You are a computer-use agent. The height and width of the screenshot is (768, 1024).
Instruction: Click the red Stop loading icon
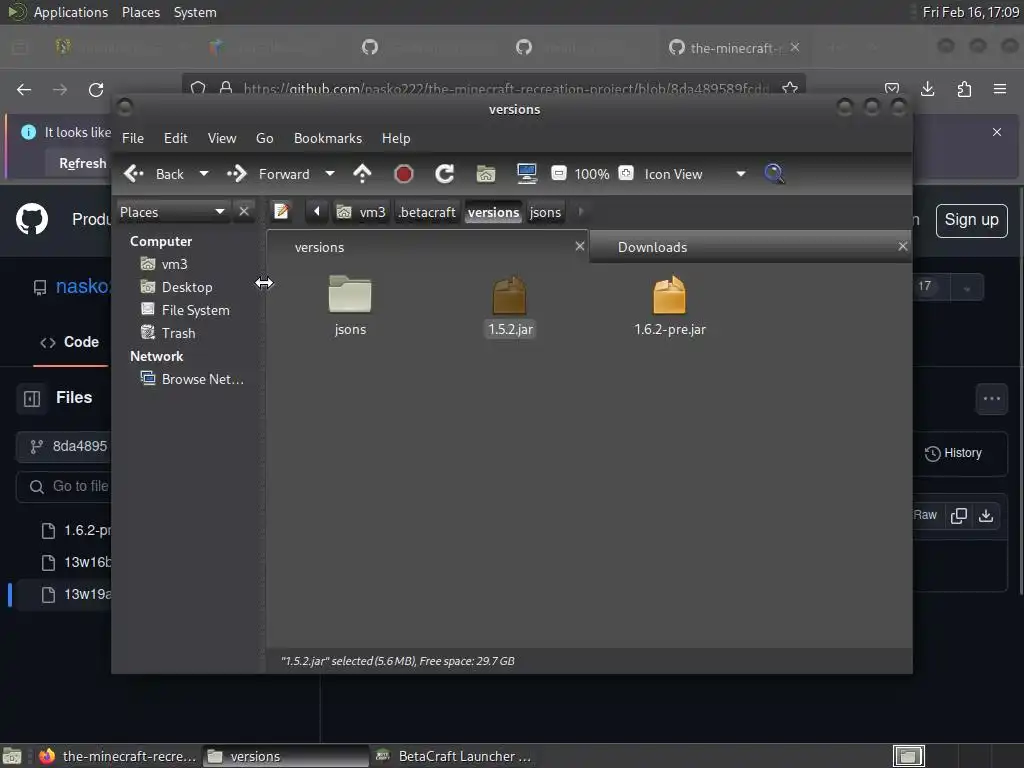404,174
